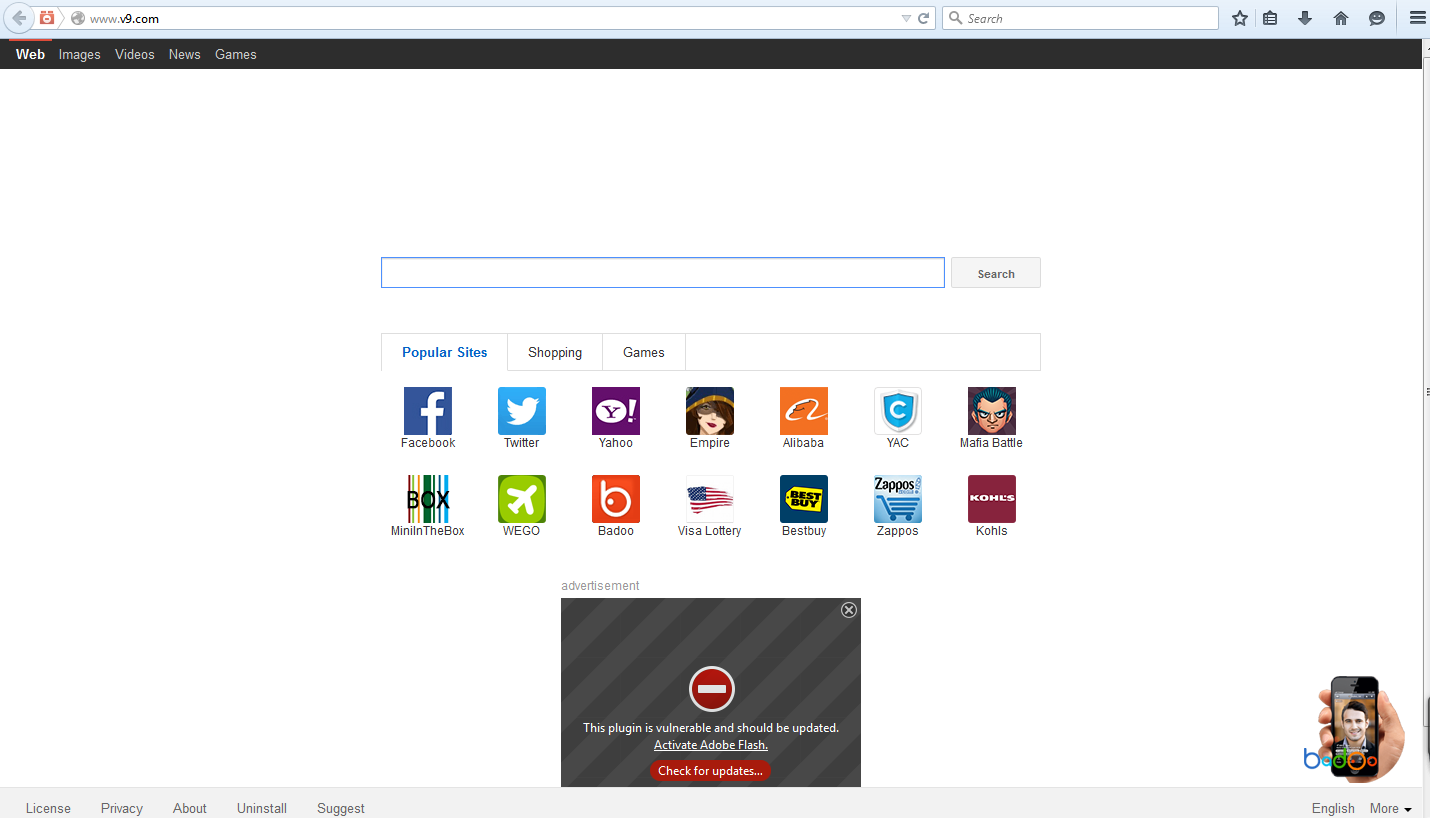Open the Zappos cart icon

point(898,499)
